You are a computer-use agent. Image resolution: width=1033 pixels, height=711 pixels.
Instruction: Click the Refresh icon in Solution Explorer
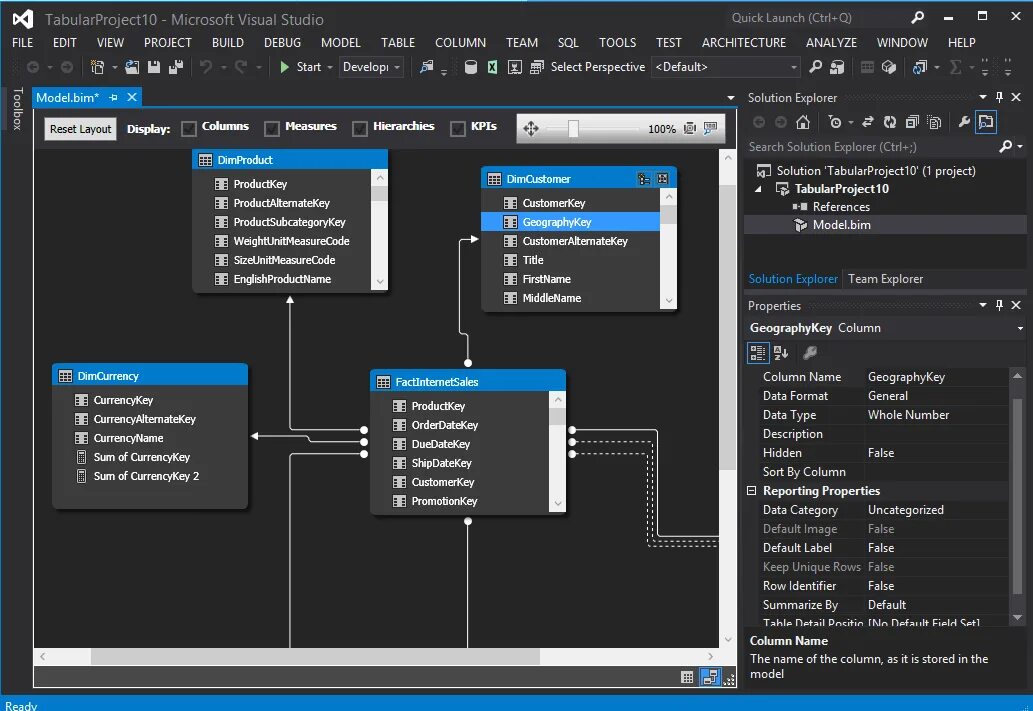pos(889,122)
